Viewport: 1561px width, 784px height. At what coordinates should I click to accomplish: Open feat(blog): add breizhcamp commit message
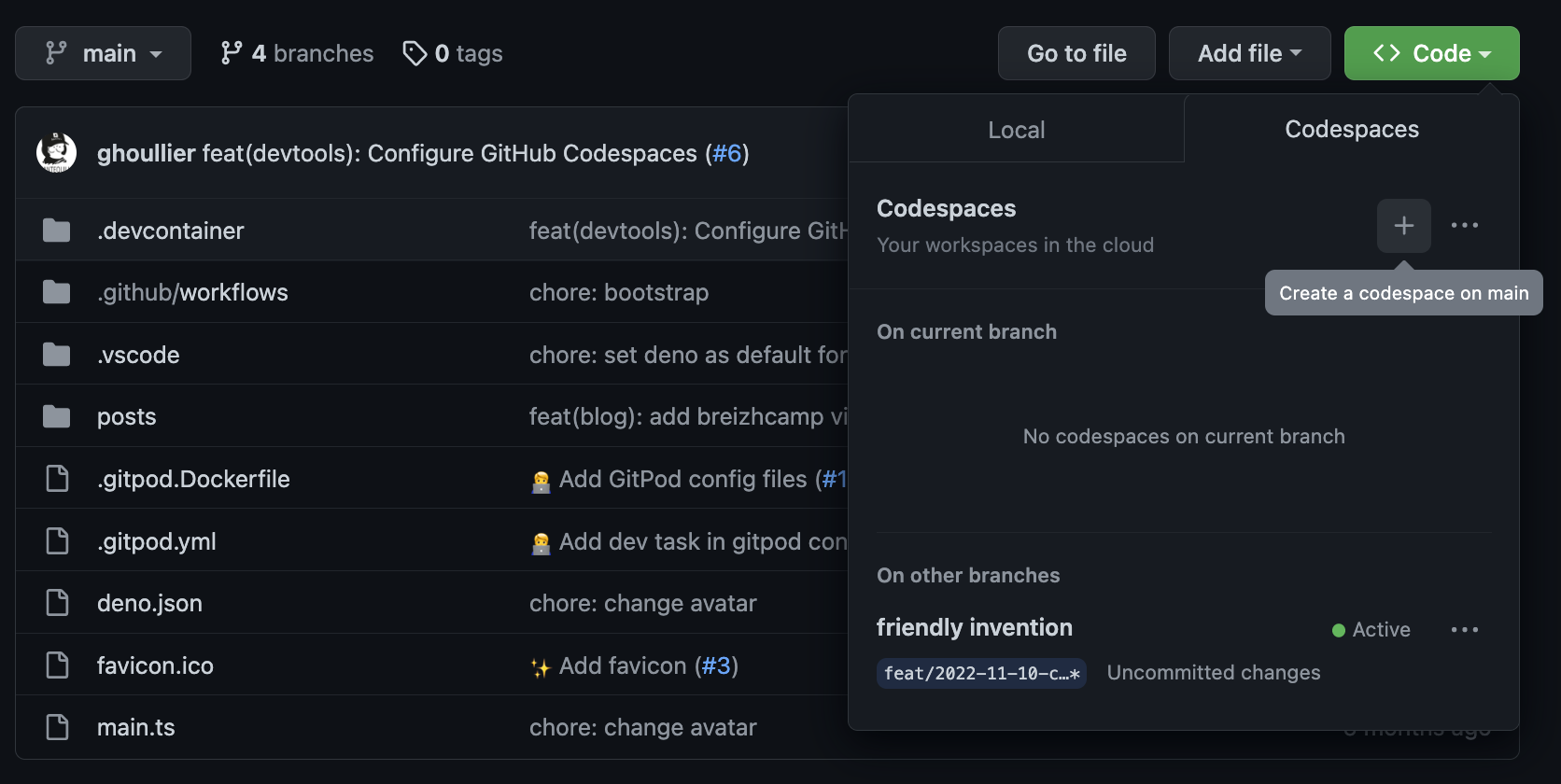coord(688,416)
